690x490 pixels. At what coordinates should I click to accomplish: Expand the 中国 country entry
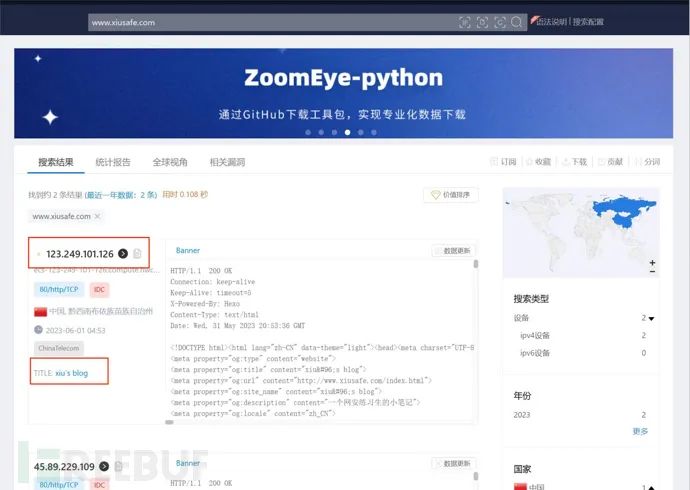point(652,487)
